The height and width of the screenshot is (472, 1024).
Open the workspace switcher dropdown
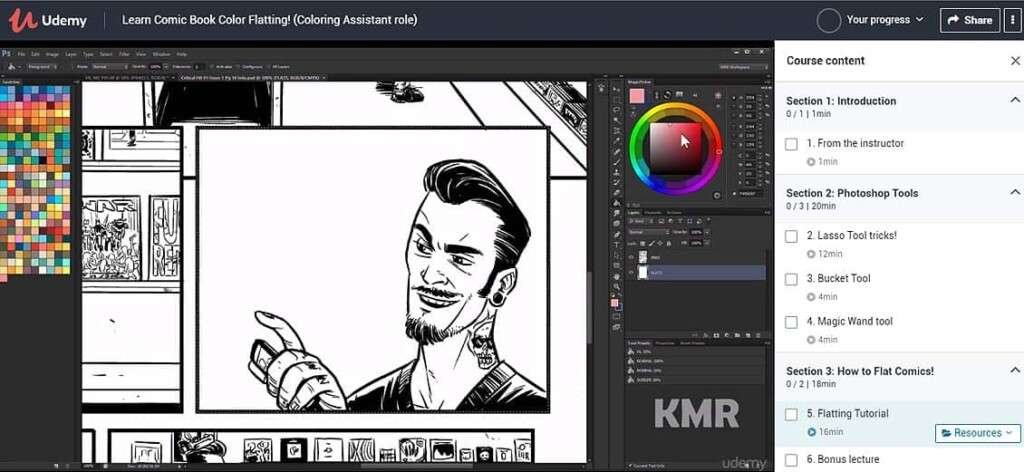tap(743, 67)
